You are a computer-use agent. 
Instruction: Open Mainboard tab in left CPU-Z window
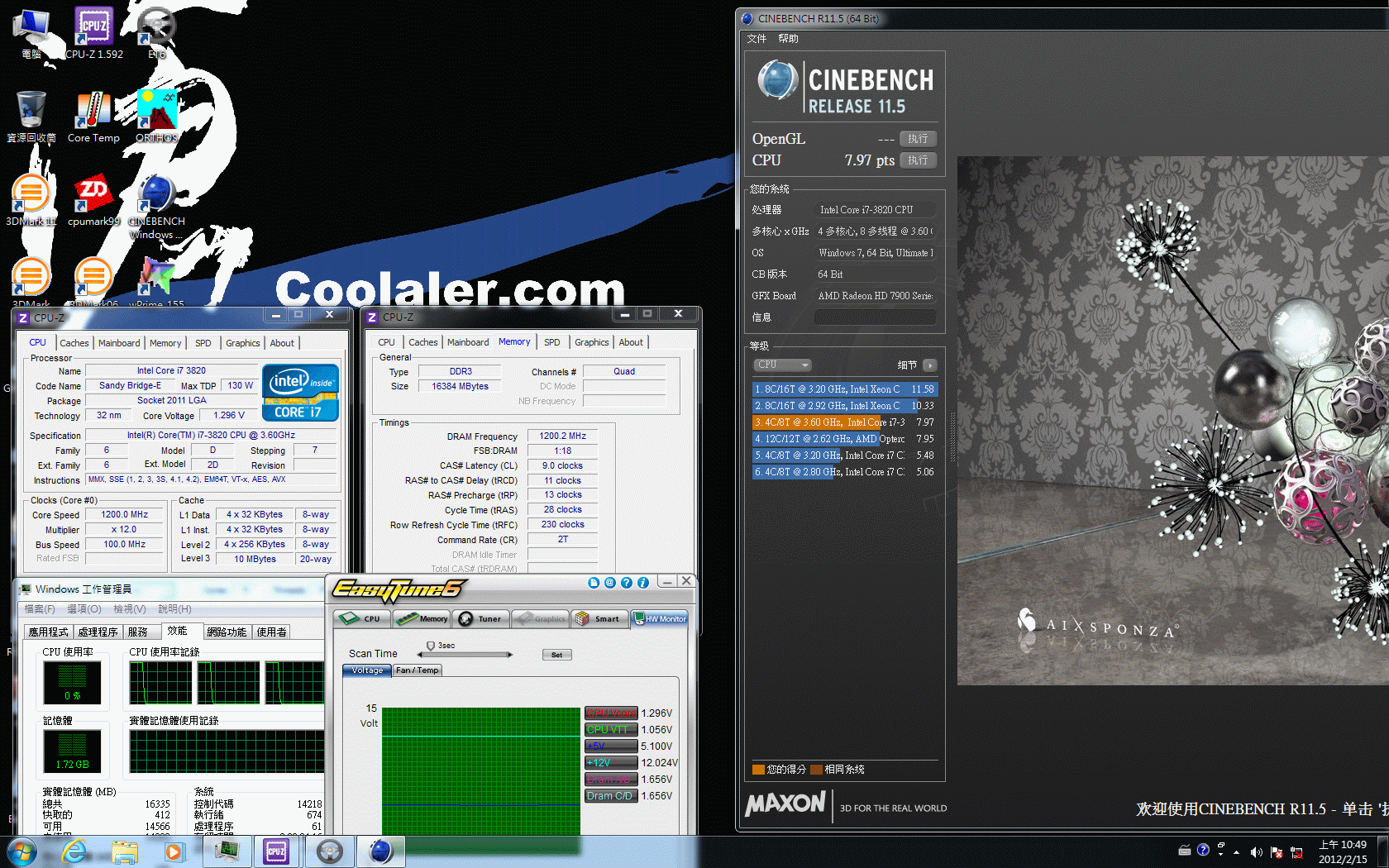tap(119, 343)
